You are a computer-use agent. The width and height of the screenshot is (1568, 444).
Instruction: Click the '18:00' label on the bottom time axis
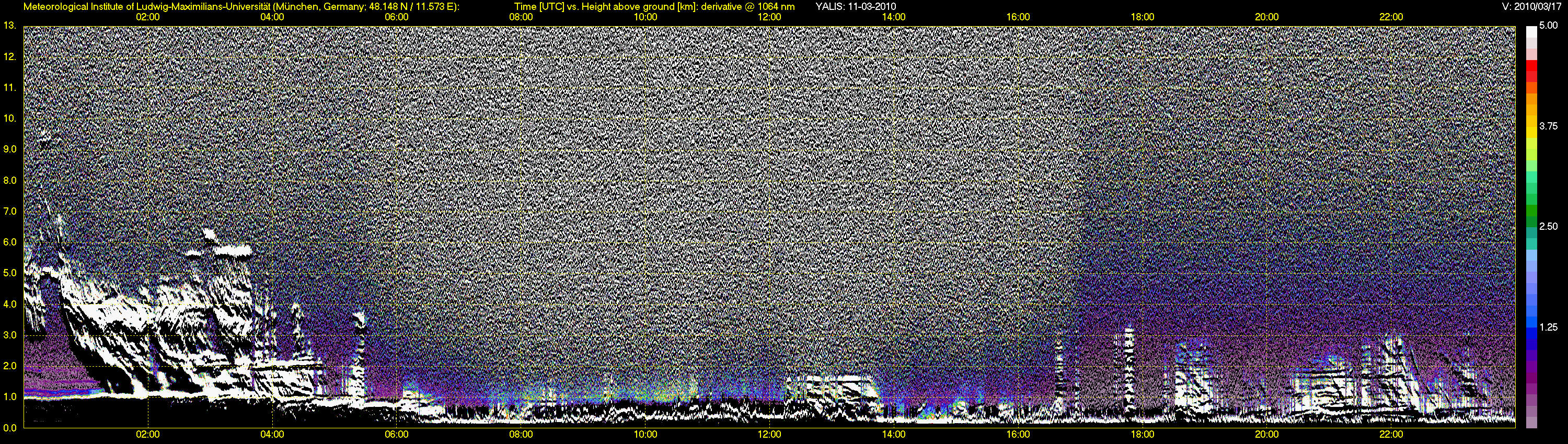(x=1143, y=435)
